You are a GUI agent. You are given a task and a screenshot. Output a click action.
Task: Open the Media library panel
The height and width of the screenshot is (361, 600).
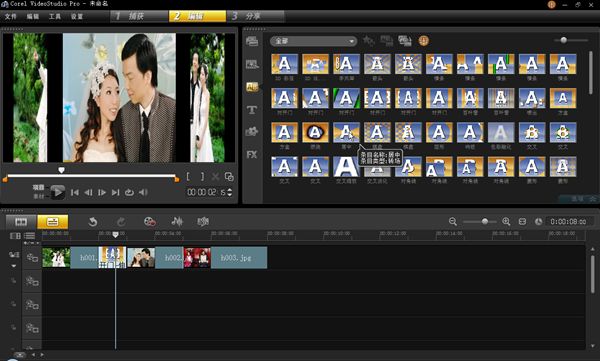252,41
